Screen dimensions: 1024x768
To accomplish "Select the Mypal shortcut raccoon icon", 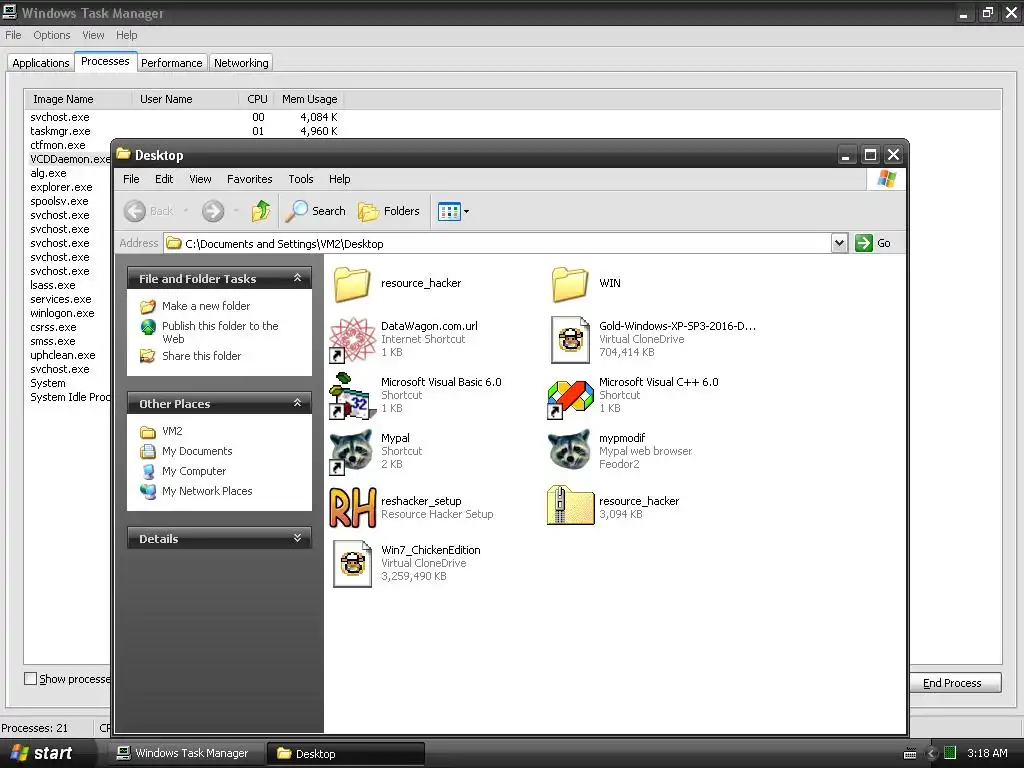I will pyautogui.click(x=352, y=452).
